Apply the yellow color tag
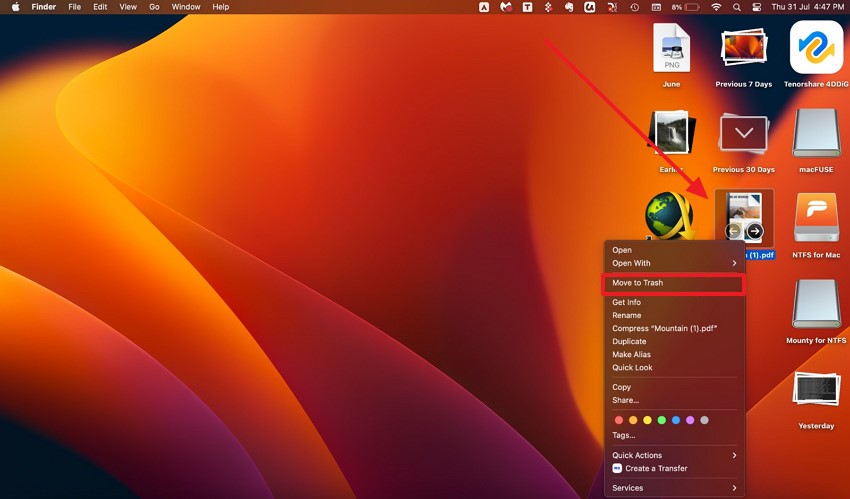 pos(647,420)
